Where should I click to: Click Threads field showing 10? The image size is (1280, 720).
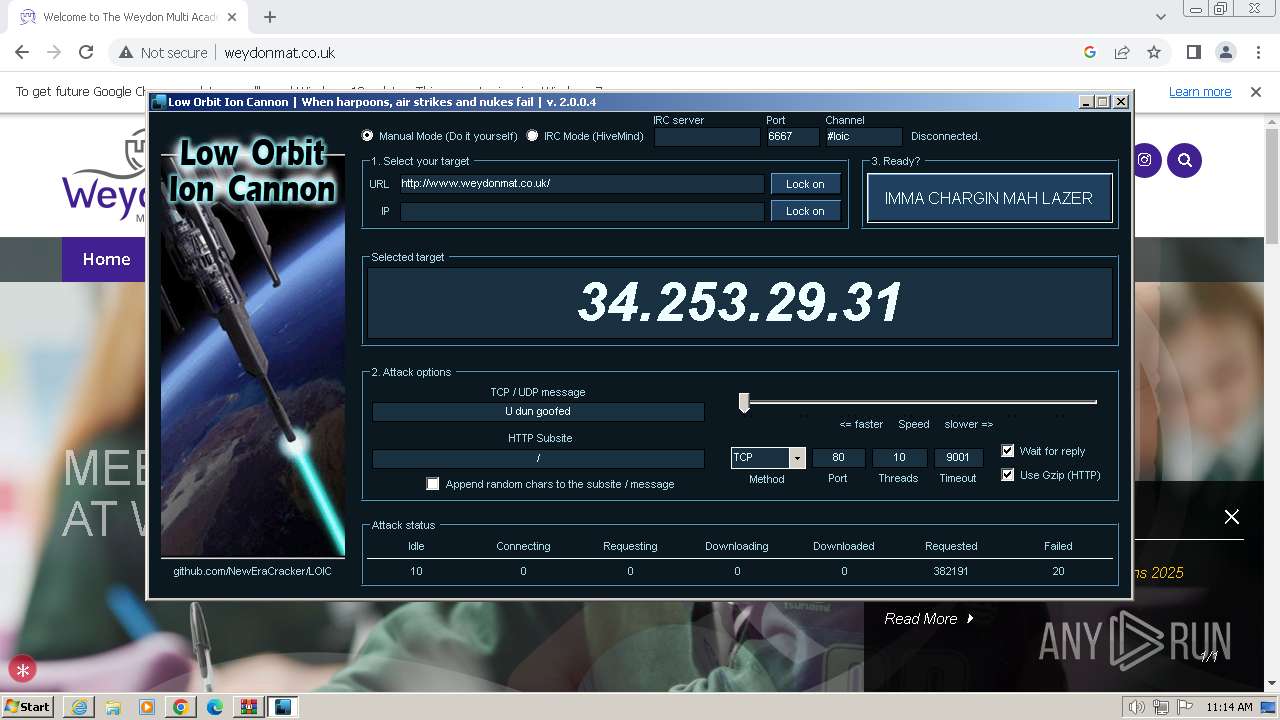tap(899, 457)
